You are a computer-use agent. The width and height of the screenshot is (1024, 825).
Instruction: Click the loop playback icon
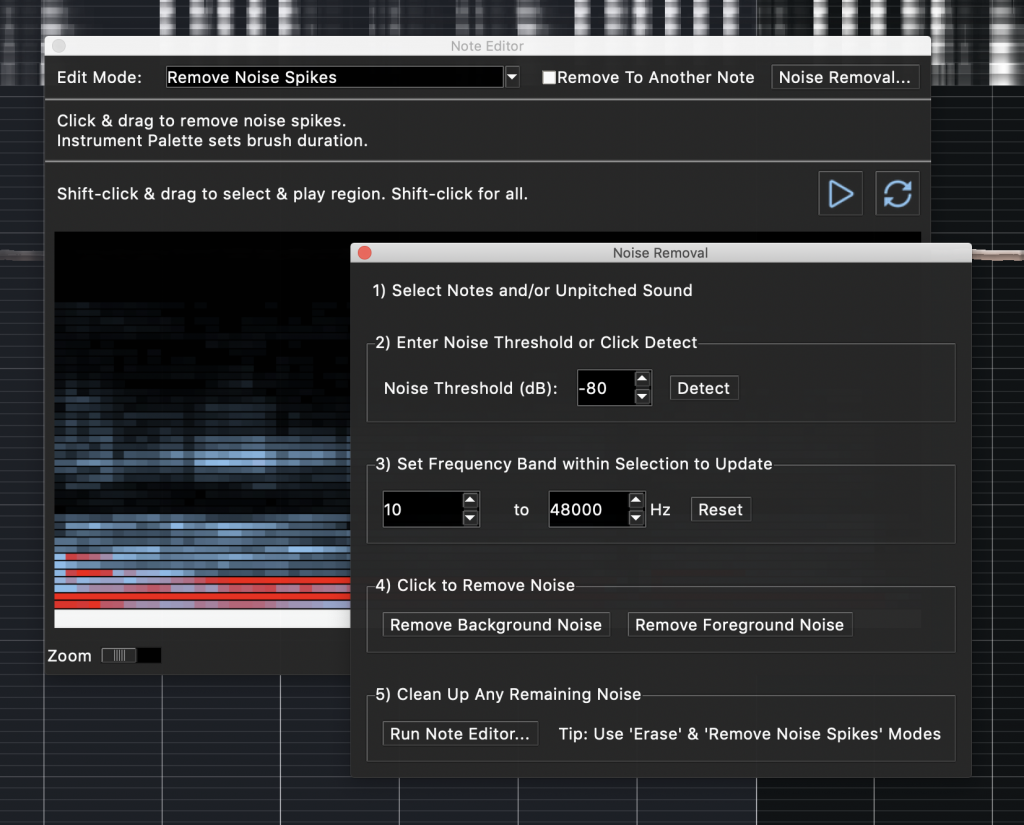point(897,193)
